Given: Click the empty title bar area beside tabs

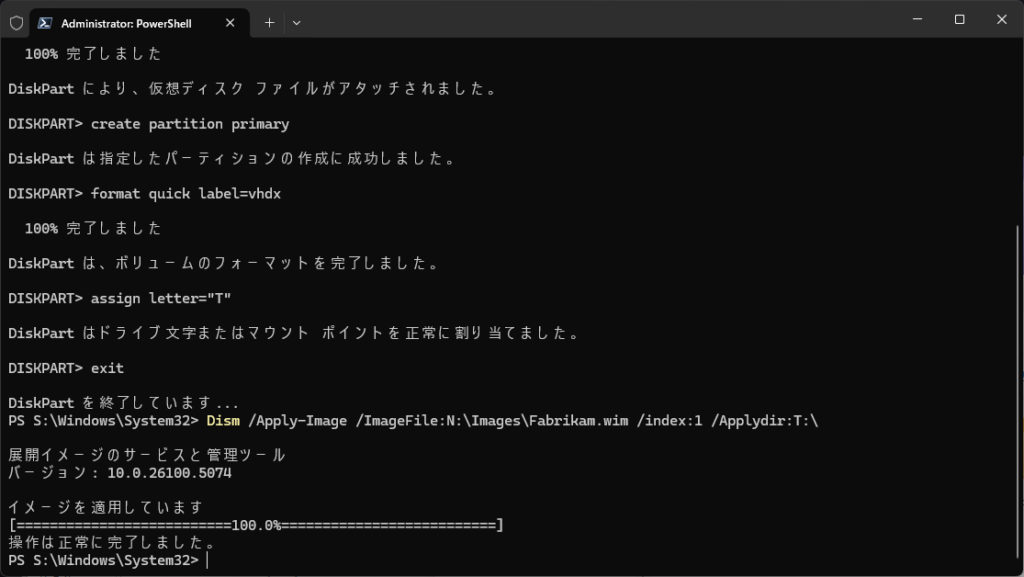Looking at the screenshot, I should (x=600, y=20).
